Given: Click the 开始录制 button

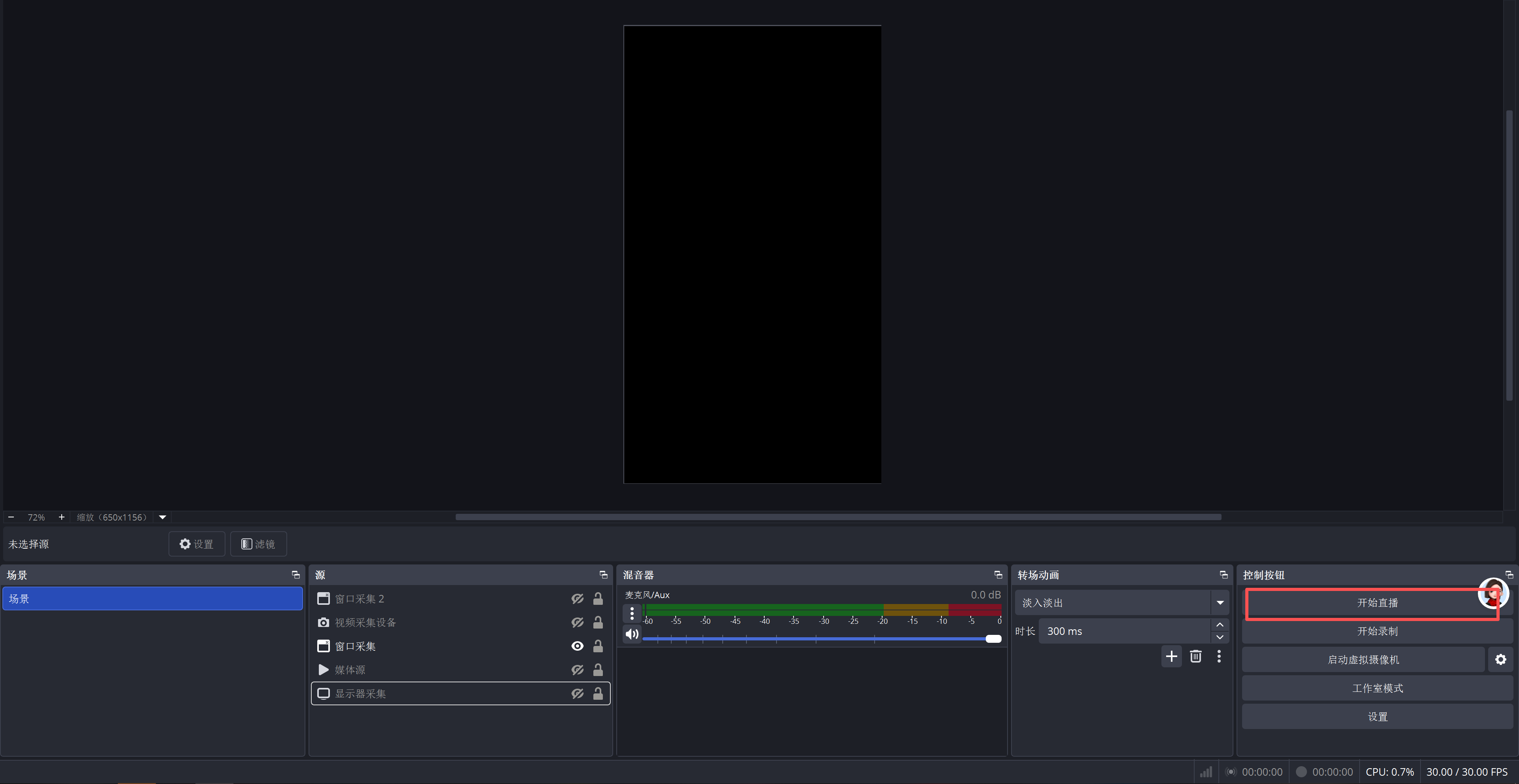Looking at the screenshot, I should coord(1377,631).
